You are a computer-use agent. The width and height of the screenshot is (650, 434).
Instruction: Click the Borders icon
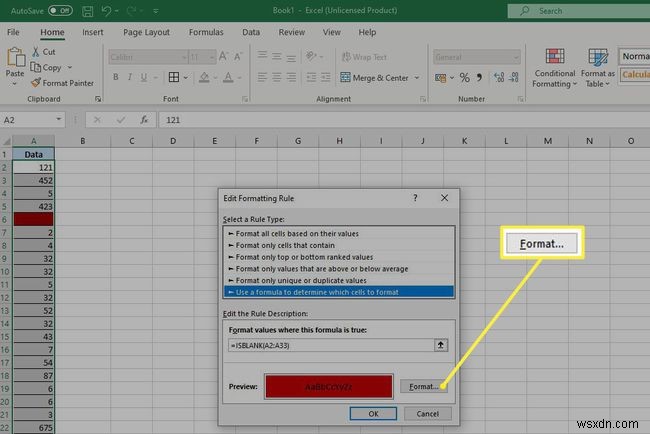174,77
